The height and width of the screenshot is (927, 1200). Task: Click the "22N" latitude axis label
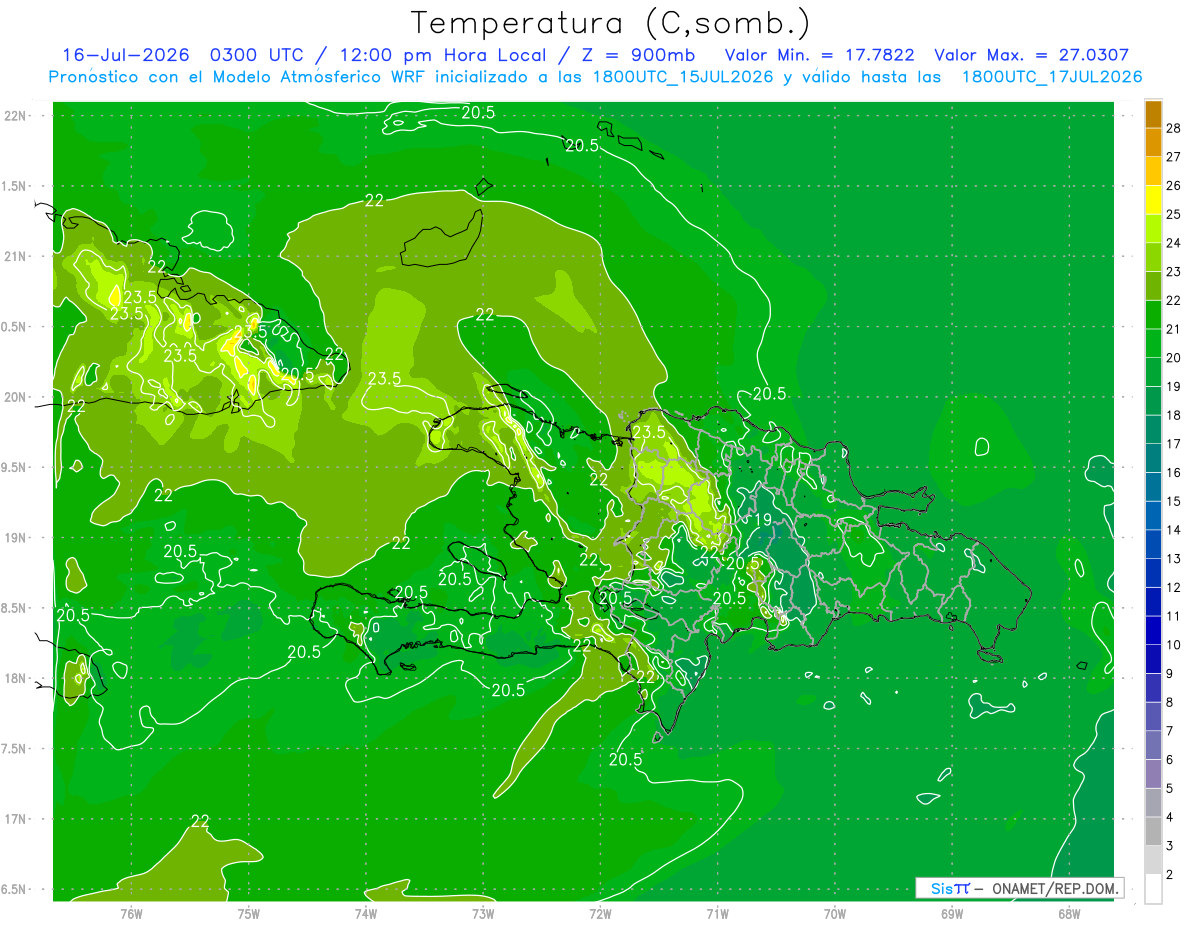(15, 116)
